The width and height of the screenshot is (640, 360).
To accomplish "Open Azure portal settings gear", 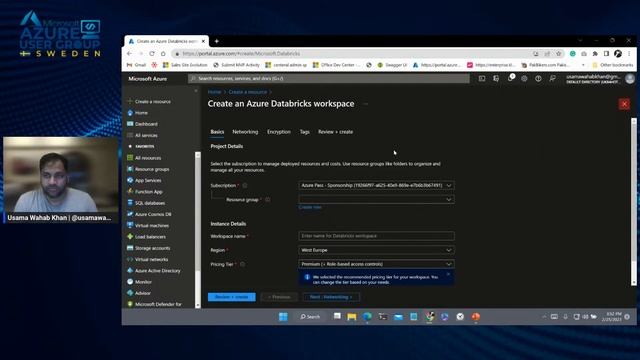I will (x=524, y=78).
